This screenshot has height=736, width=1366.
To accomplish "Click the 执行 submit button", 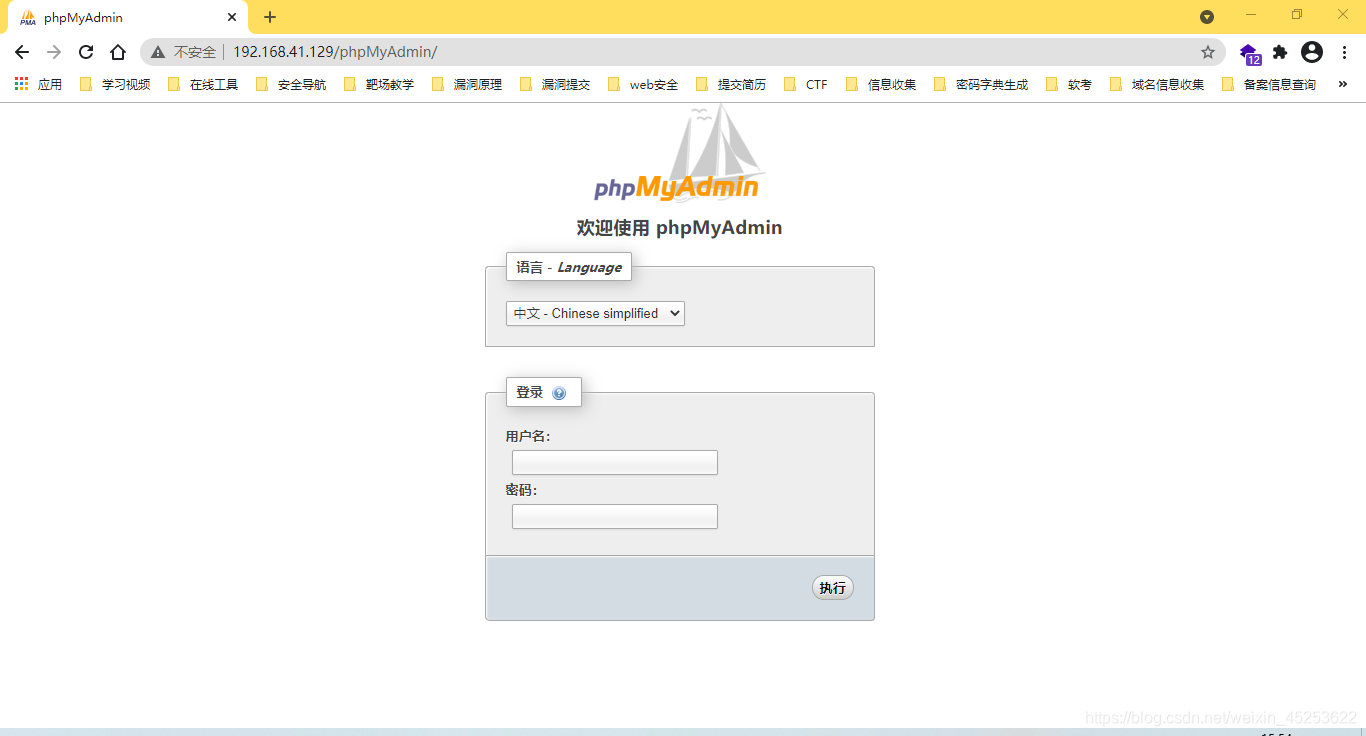I will [x=833, y=588].
